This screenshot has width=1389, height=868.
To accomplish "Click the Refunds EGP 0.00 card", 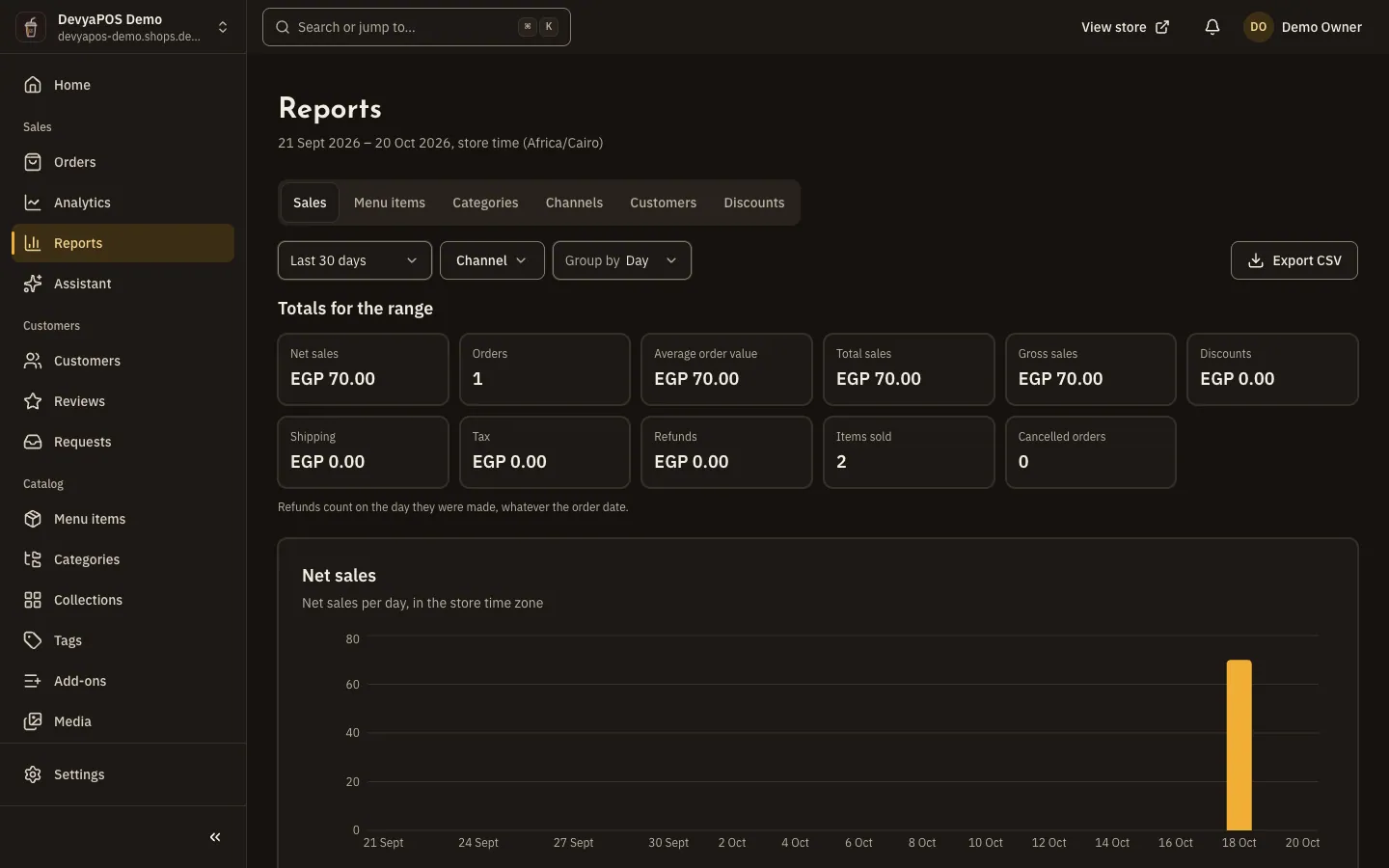I will [x=726, y=452].
